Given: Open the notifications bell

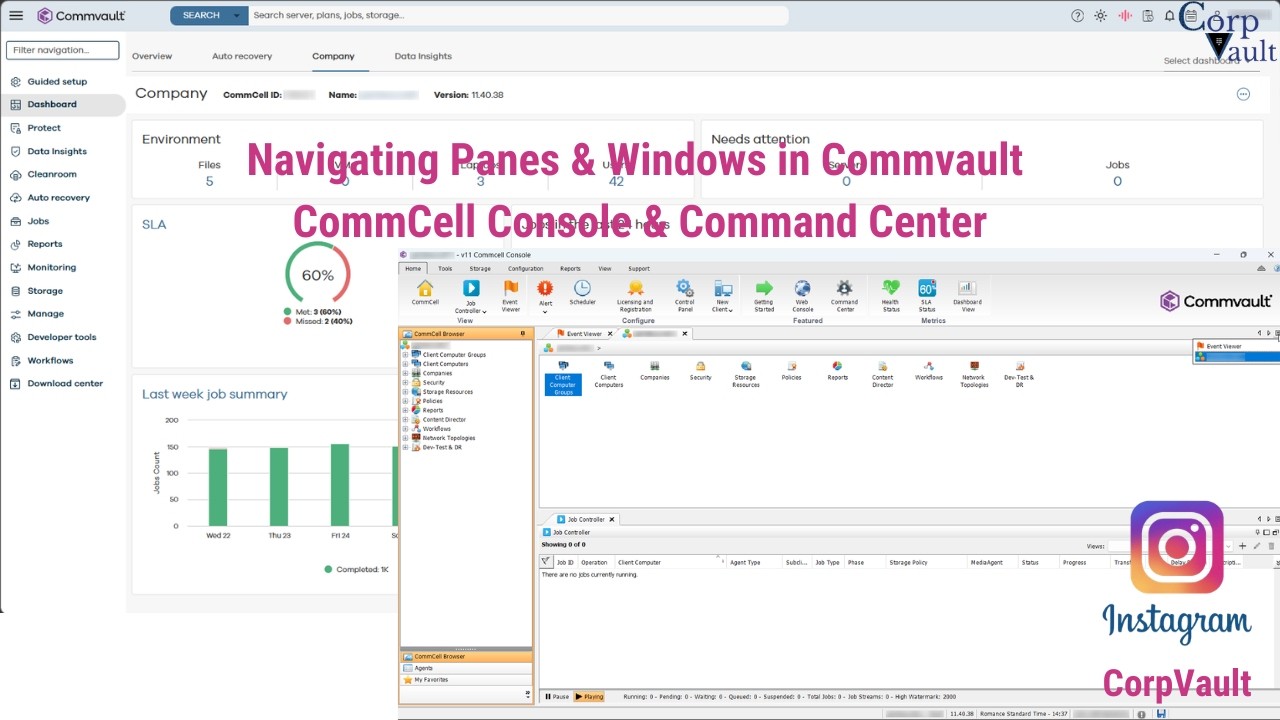Looking at the screenshot, I should point(1169,16).
